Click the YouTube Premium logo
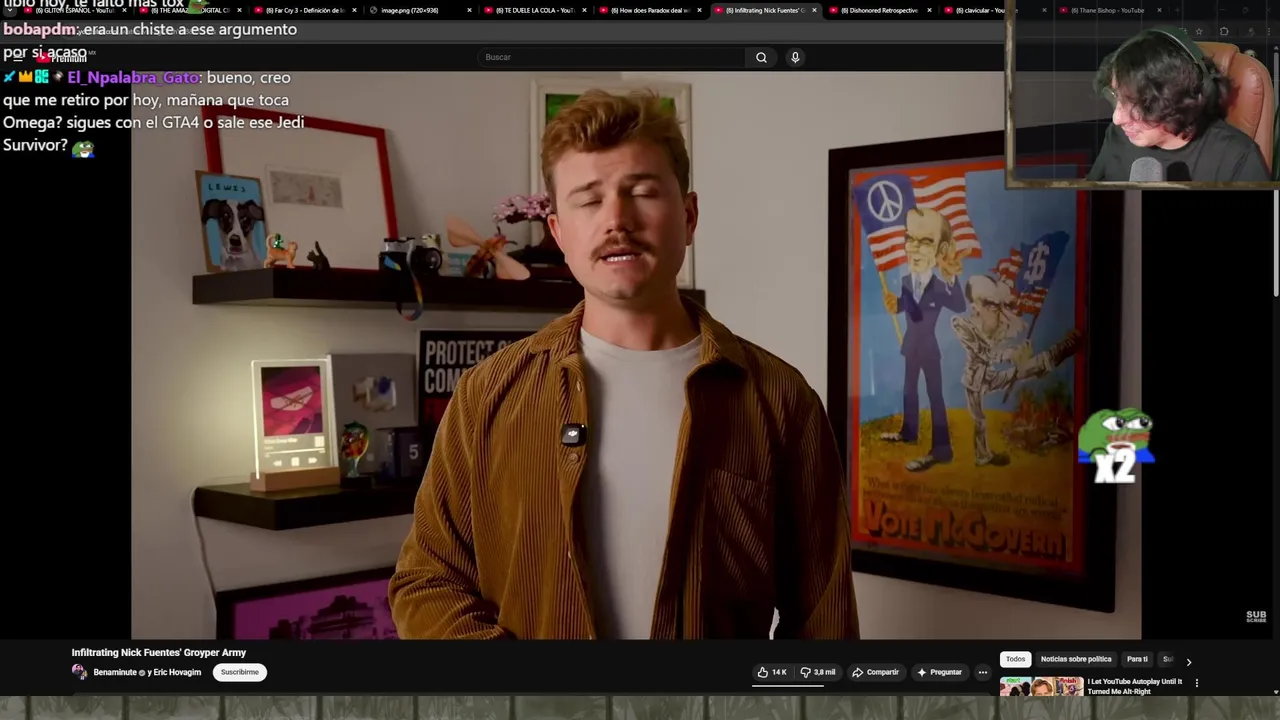 [x=62, y=57]
